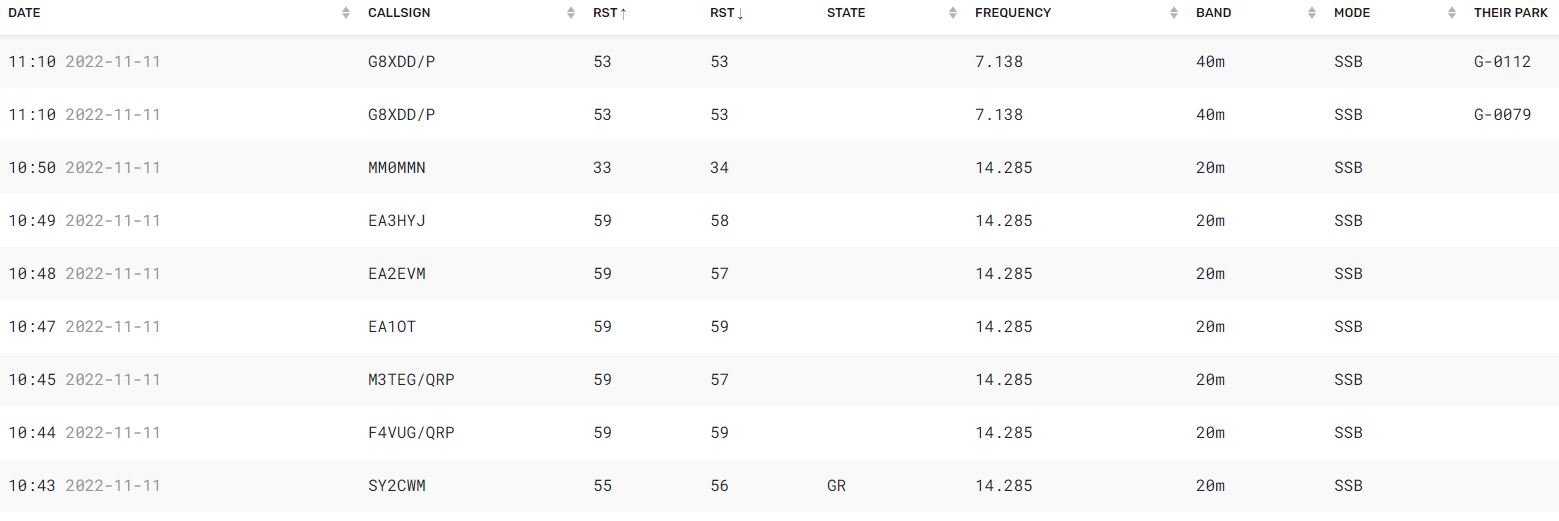Click the sort arrows beside FREQUENCY header
Viewport: 1559px width, 521px height.
[x=1174, y=13]
